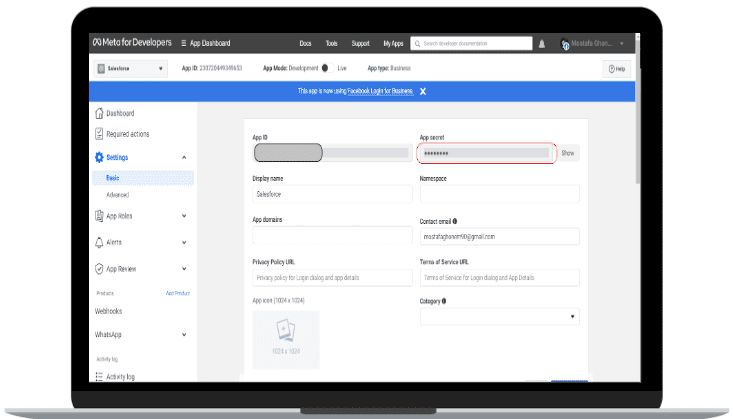
Task: Open Facebook Login for Business link
Action: [380, 91]
